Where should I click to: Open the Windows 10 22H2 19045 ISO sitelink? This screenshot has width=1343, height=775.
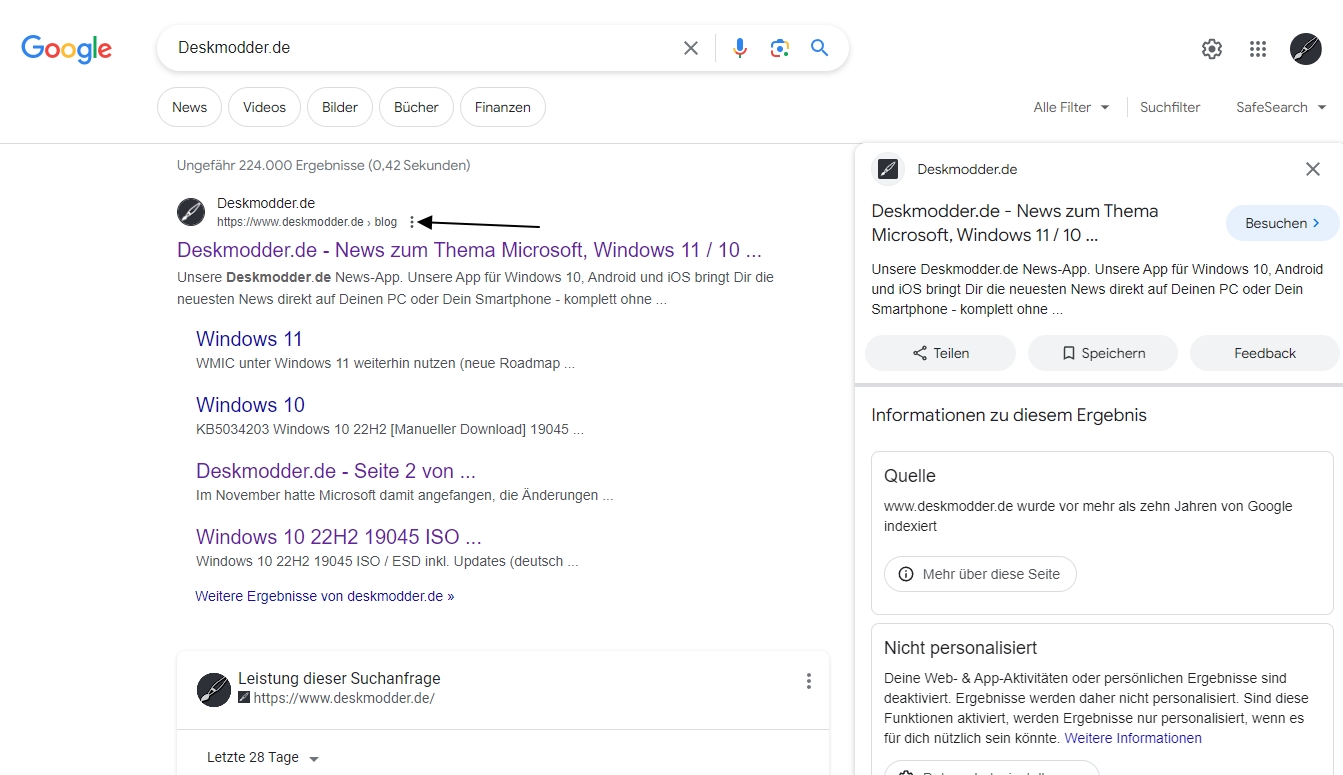point(339,537)
